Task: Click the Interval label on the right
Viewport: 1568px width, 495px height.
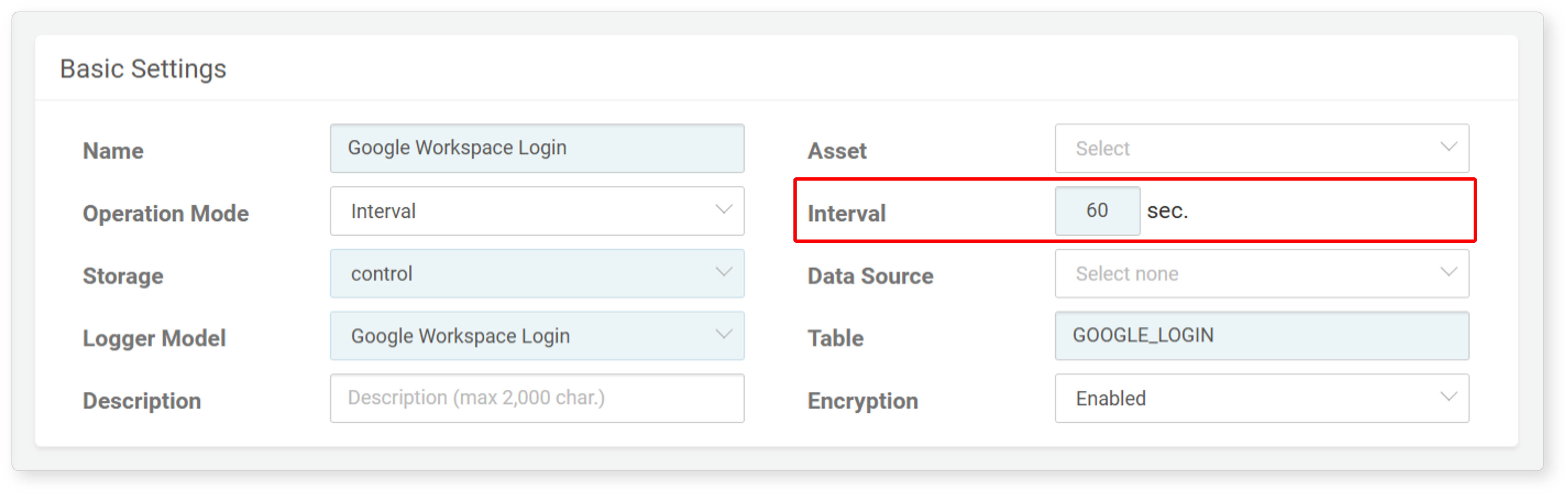Action: (846, 214)
